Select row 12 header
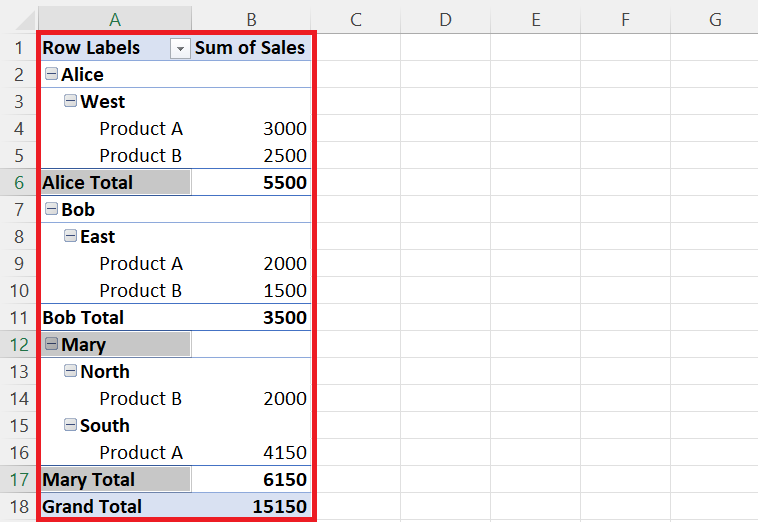This screenshot has width=758, height=522. (x=19, y=344)
